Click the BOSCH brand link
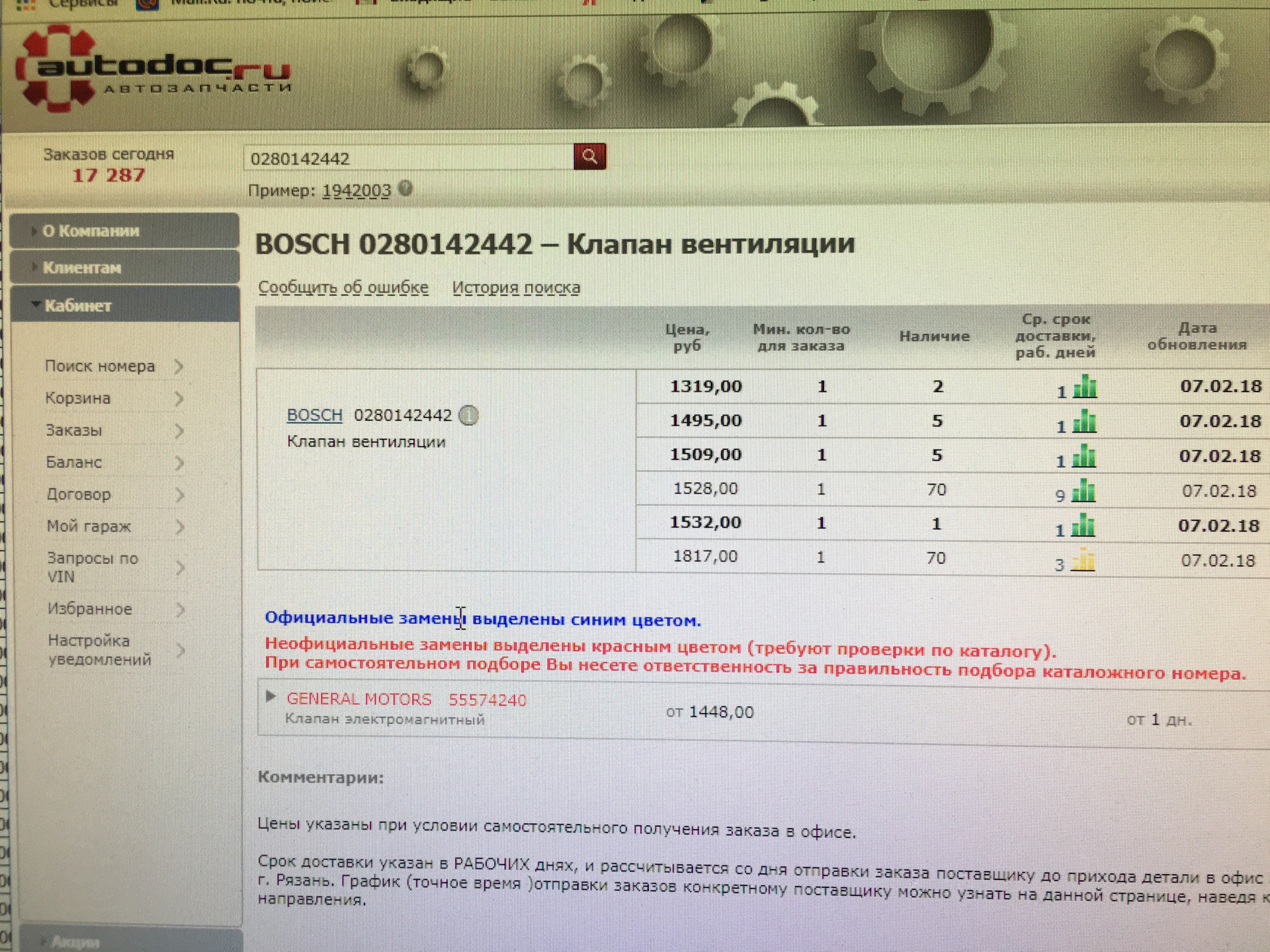The width and height of the screenshot is (1270, 952). pyautogui.click(x=314, y=415)
